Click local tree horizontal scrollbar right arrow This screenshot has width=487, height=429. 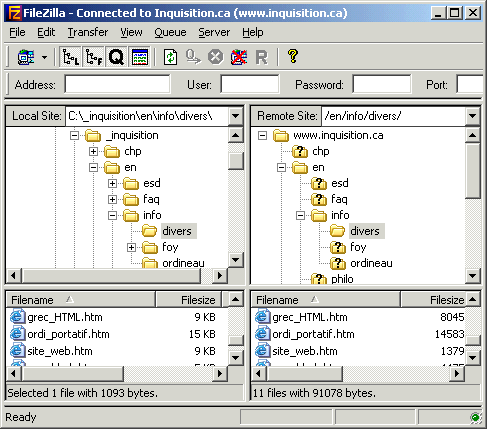220,275
